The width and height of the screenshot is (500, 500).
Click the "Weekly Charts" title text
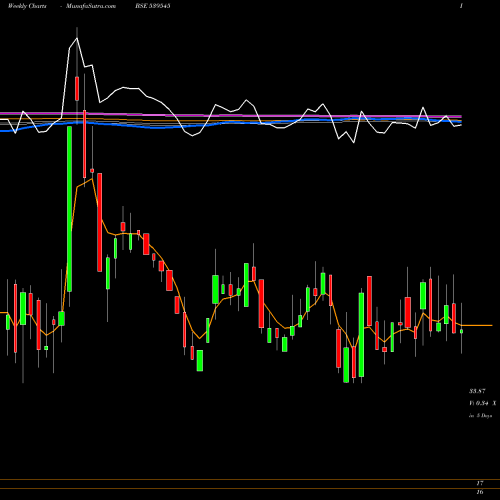pyautogui.click(x=27, y=6)
